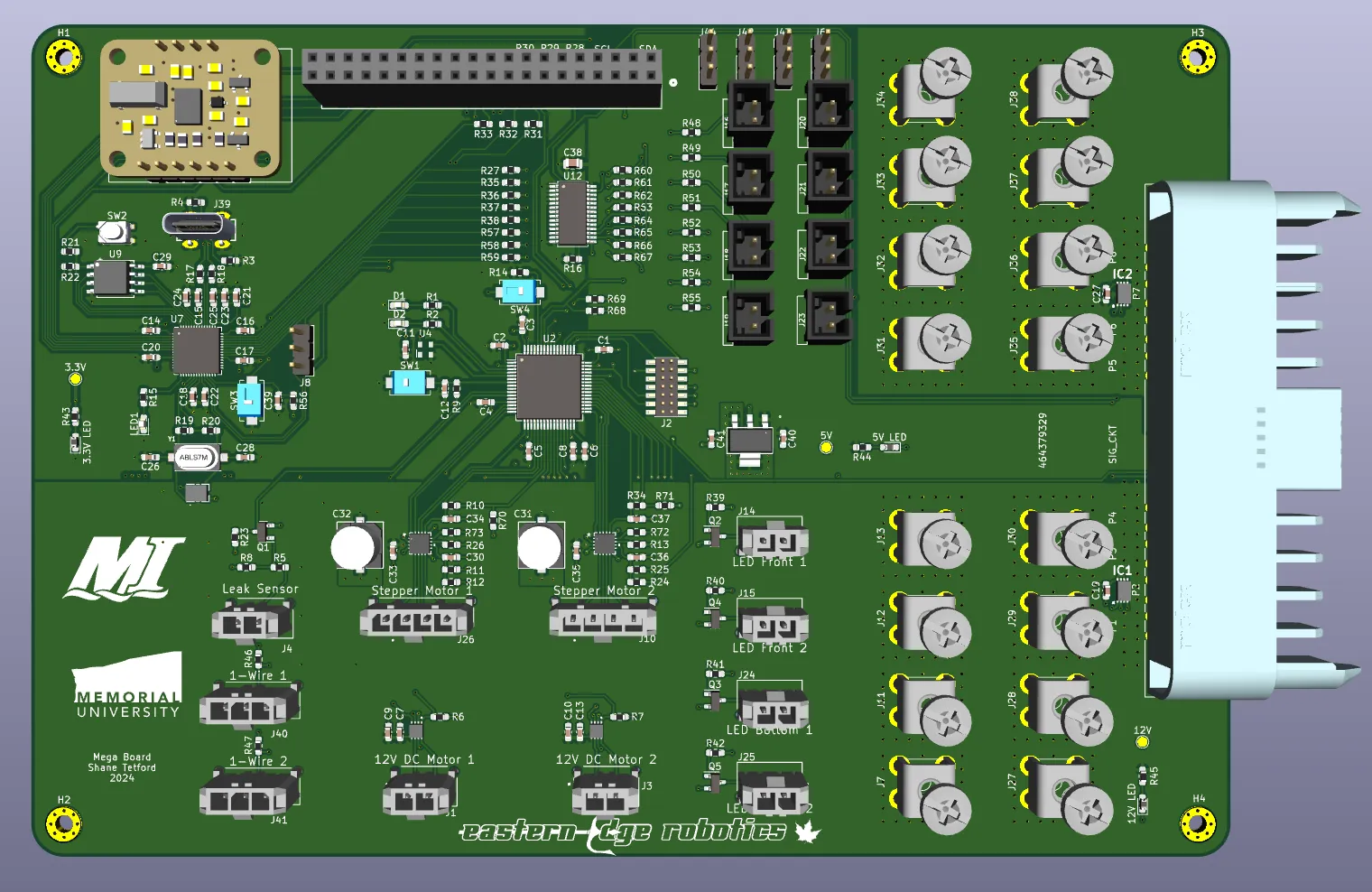Image resolution: width=1372 pixels, height=892 pixels.
Task: Select the U2 microcontroller chip
Action: [550, 386]
